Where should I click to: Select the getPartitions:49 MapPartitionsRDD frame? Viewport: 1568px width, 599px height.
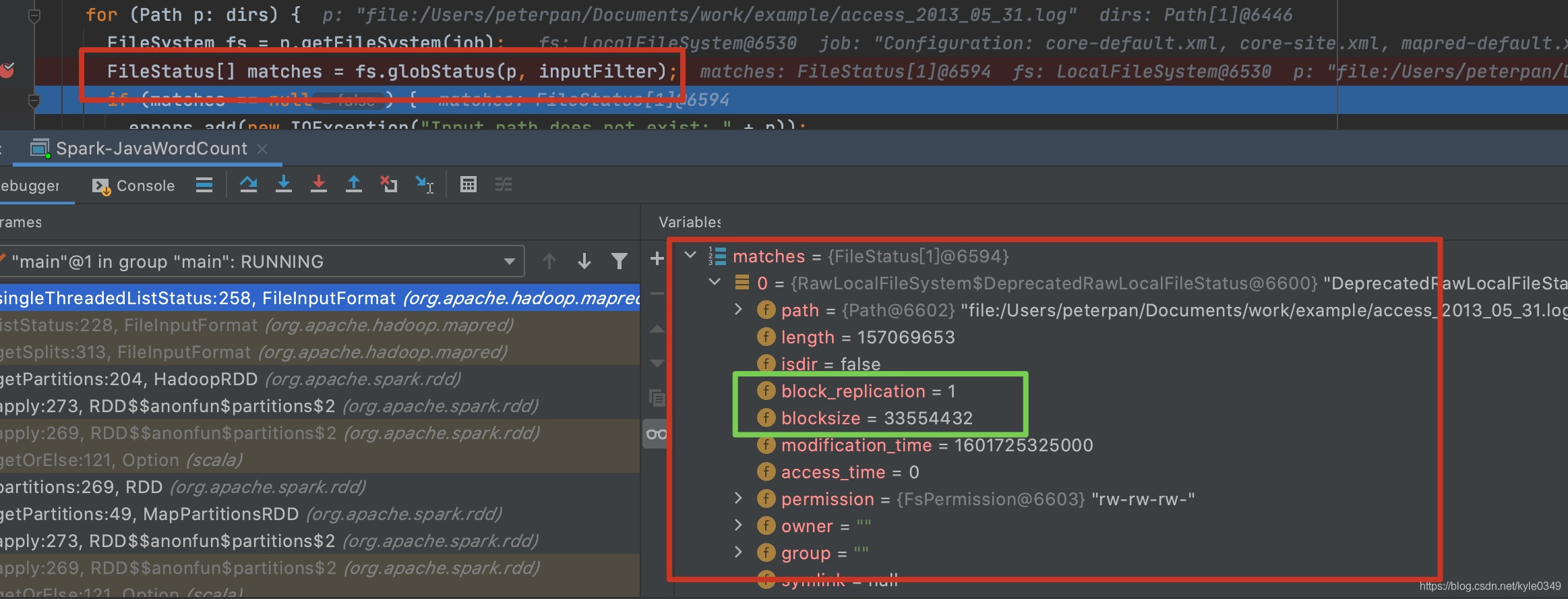(320, 513)
